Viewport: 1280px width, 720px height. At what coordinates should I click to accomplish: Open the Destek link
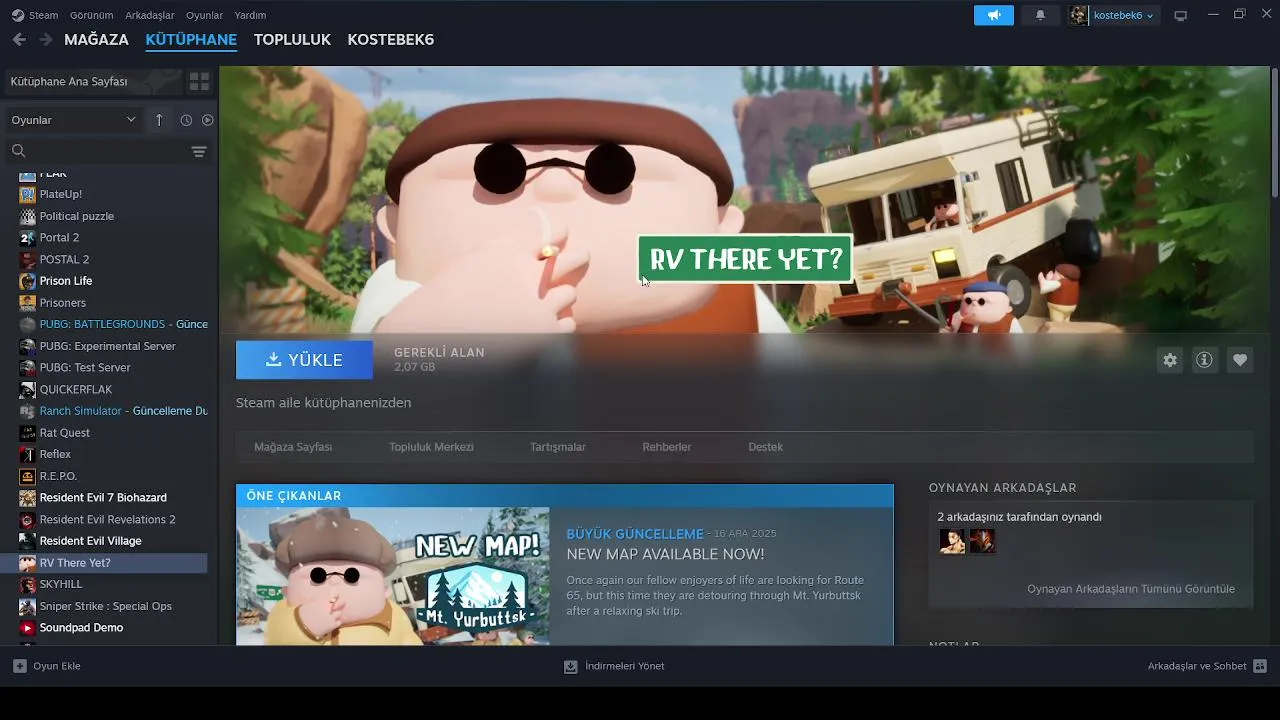coord(765,447)
